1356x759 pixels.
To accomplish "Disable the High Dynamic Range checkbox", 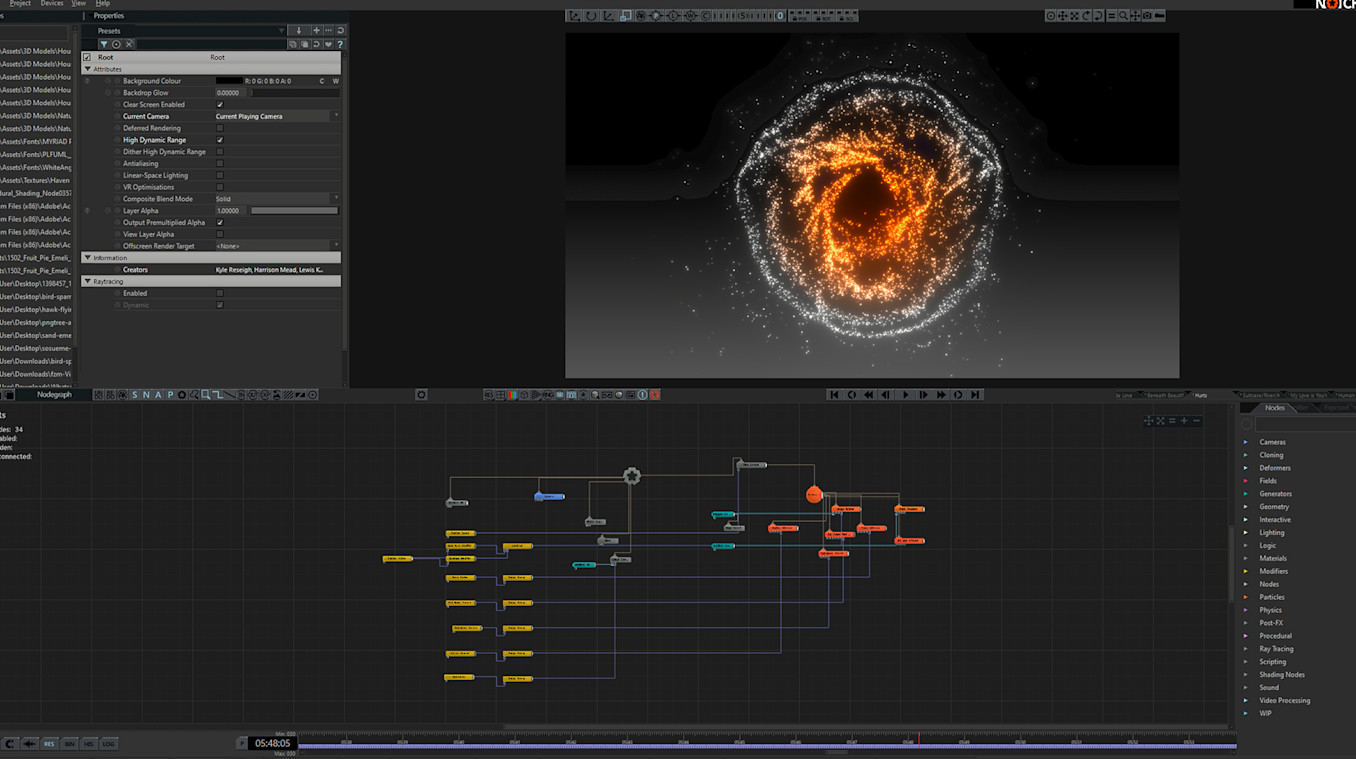I will [x=220, y=140].
